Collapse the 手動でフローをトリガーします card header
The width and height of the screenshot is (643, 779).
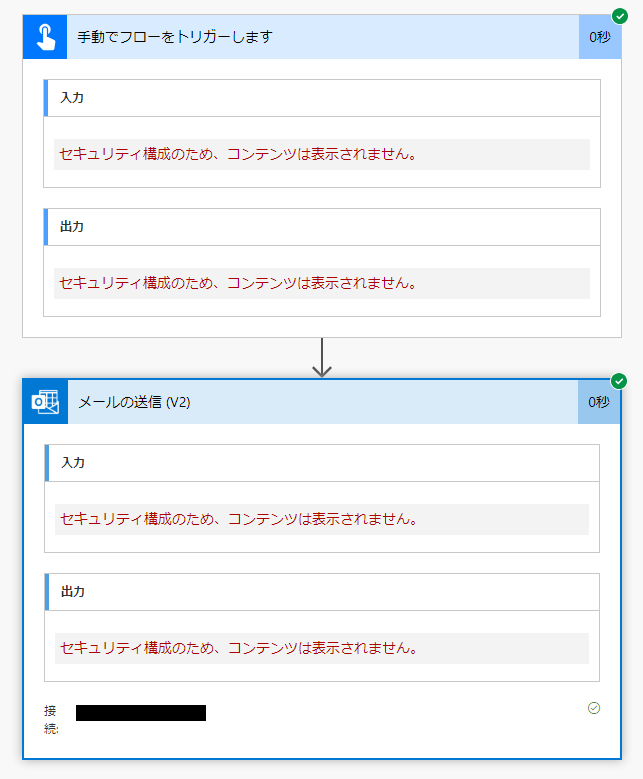click(x=300, y=37)
